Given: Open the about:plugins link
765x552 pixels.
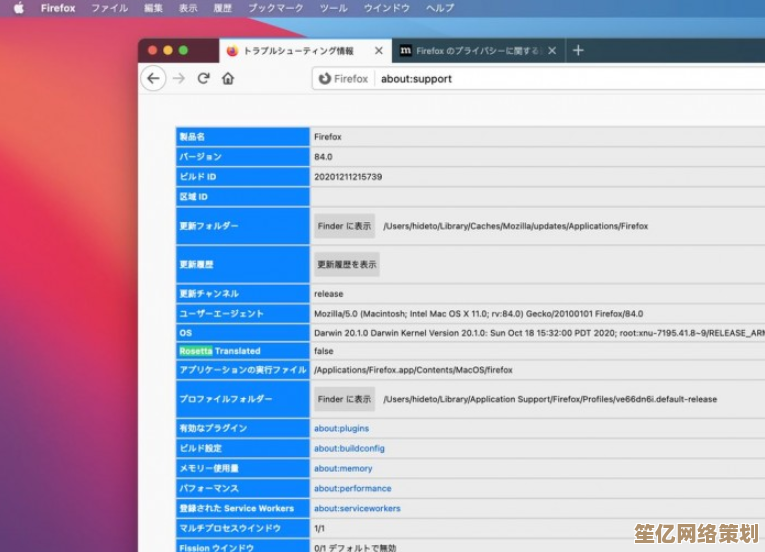Looking at the screenshot, I should tap(342, 428).
